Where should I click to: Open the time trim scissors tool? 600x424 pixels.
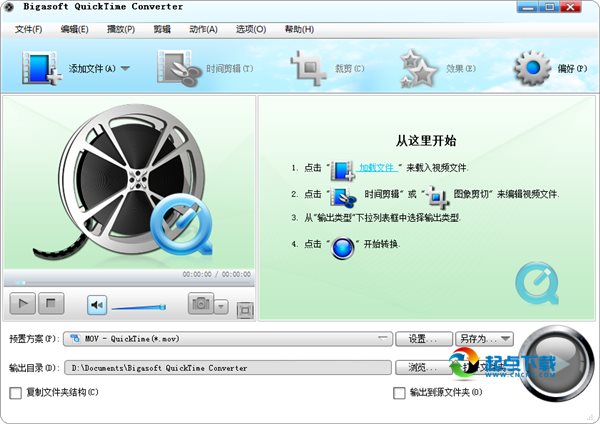[x=179, y=68]
